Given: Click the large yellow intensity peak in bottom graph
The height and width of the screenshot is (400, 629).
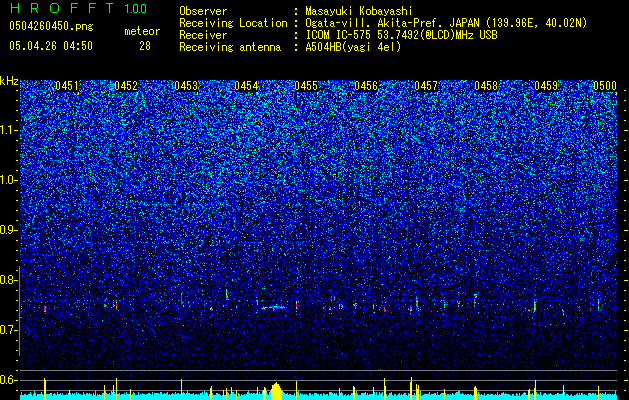Looking at the screenshot, I should [x=276, y=391].
